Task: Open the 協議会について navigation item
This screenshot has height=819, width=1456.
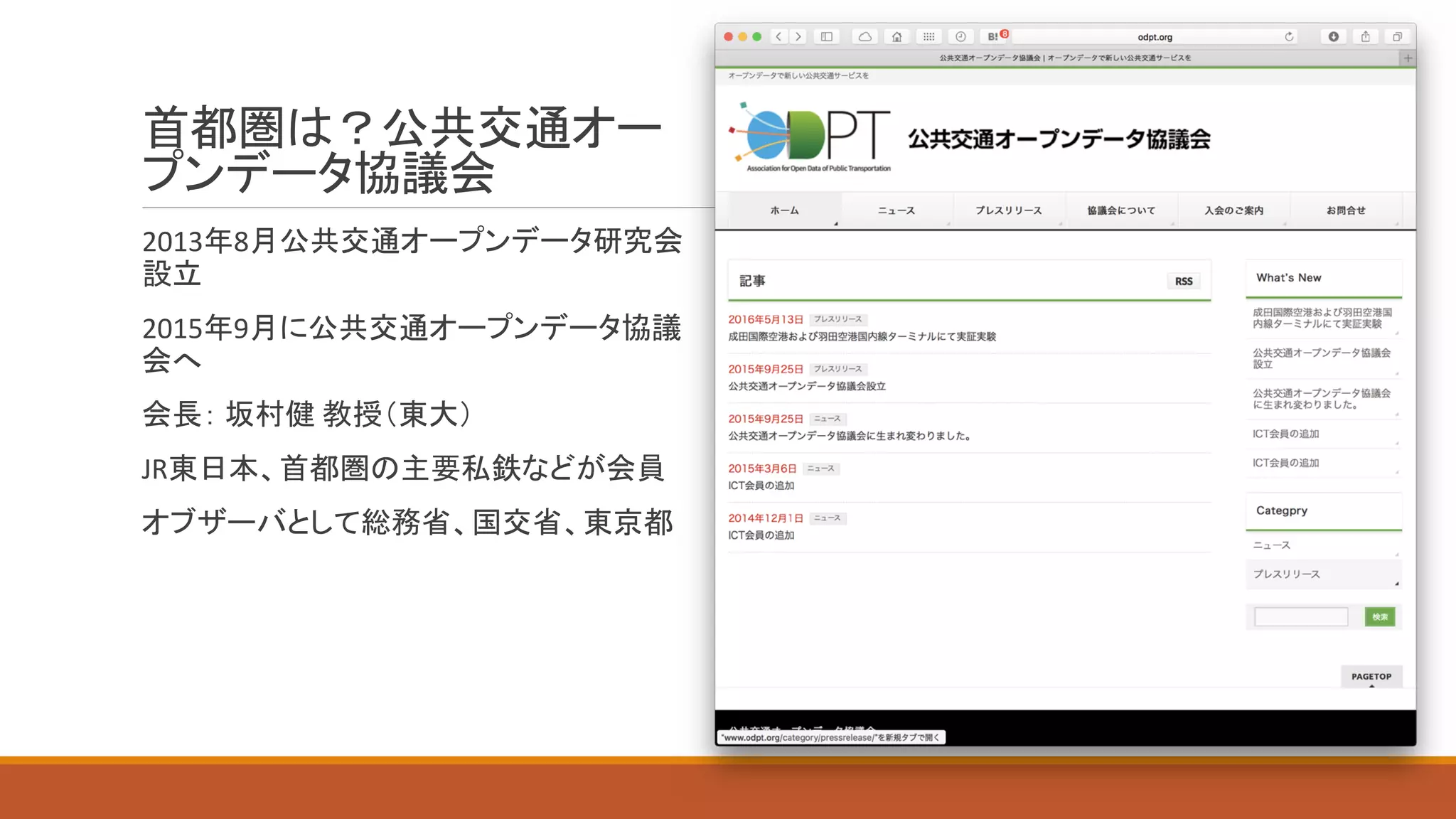Action: tap(1120, 210)
